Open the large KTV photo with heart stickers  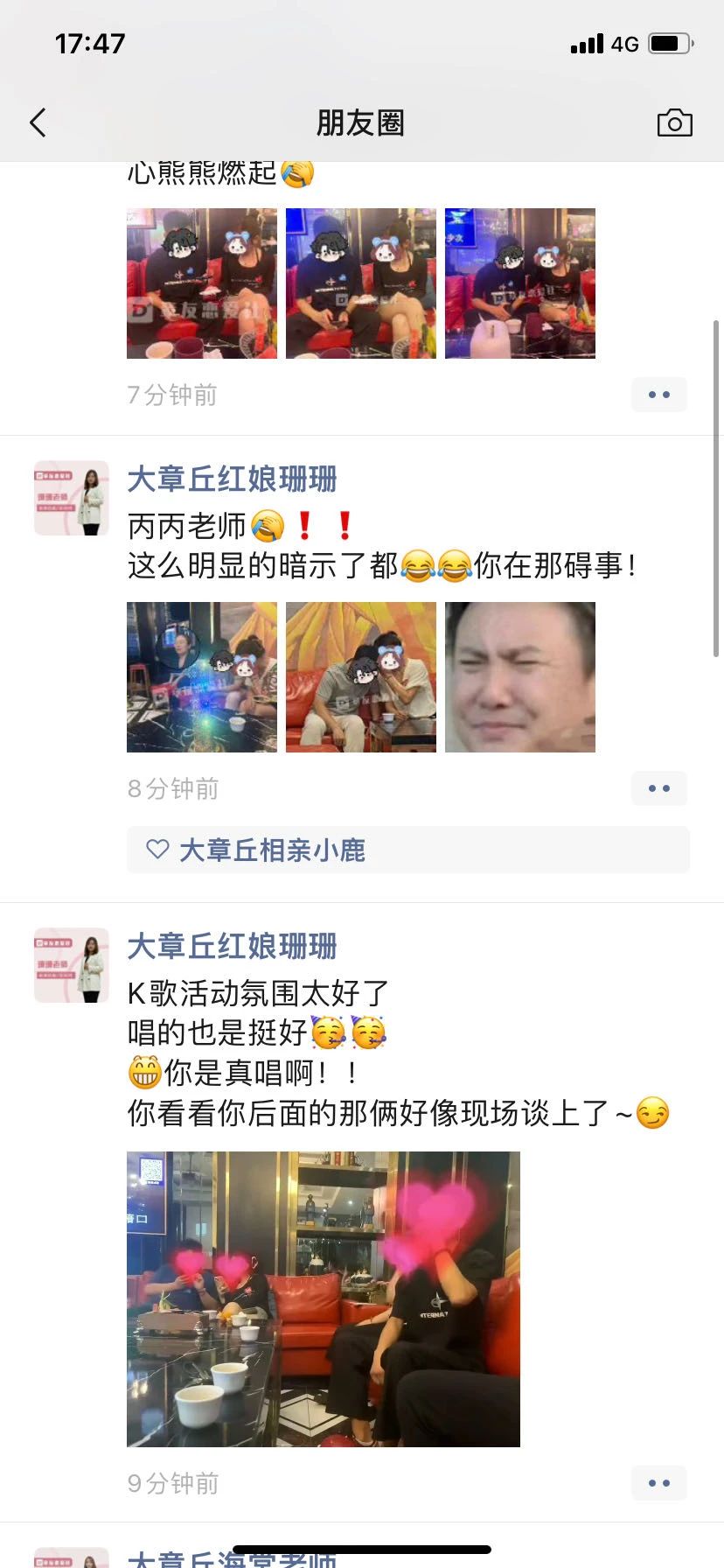[x=324, y=1298]
